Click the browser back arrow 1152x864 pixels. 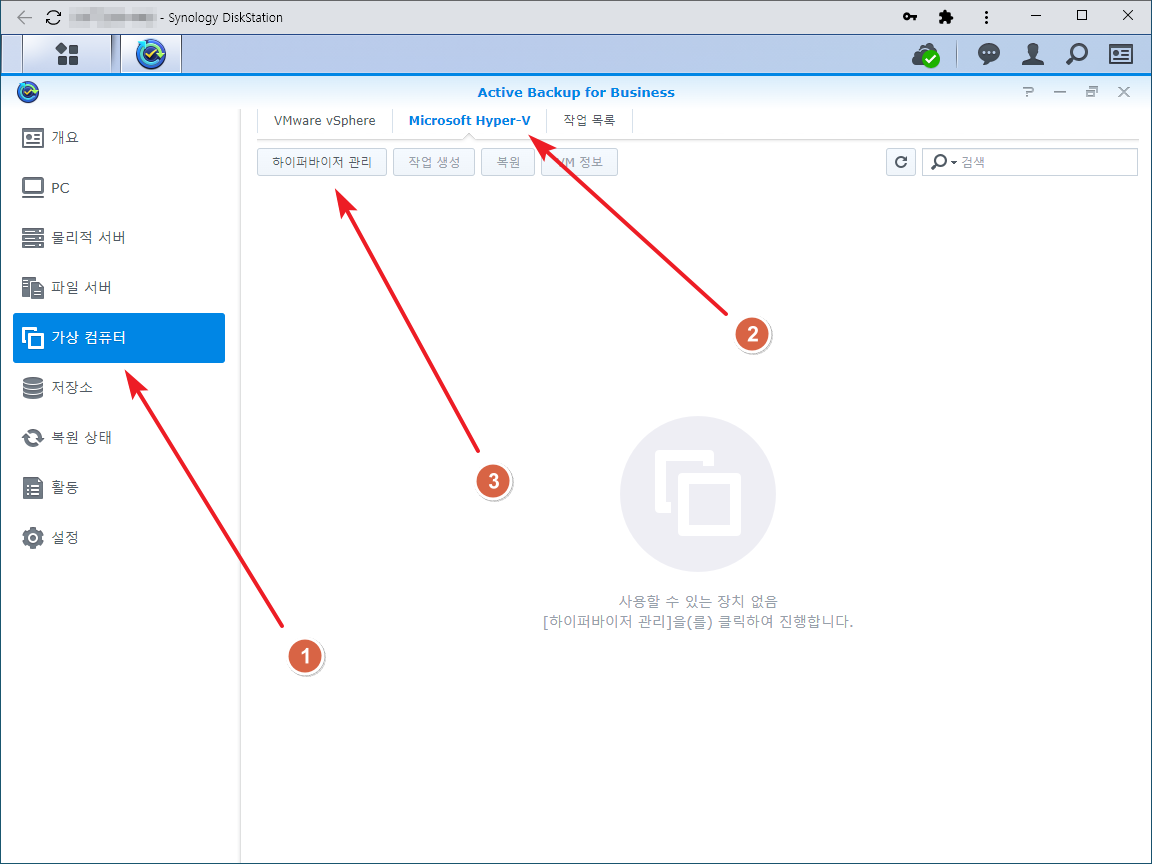point(24,17)
